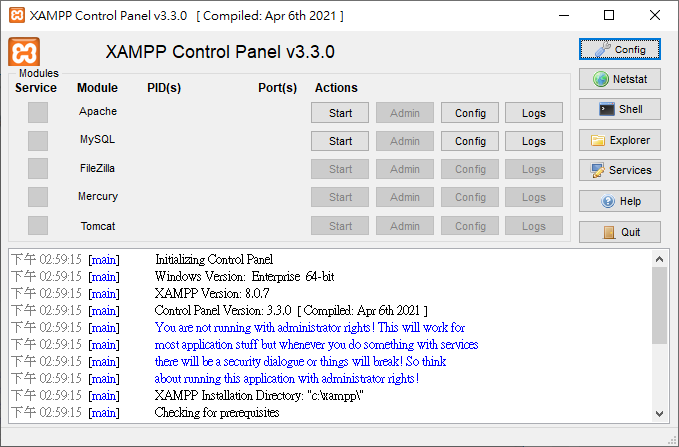Open the Explorer folder button
Viewport: 679px width, 447px height.
point(620,140)
